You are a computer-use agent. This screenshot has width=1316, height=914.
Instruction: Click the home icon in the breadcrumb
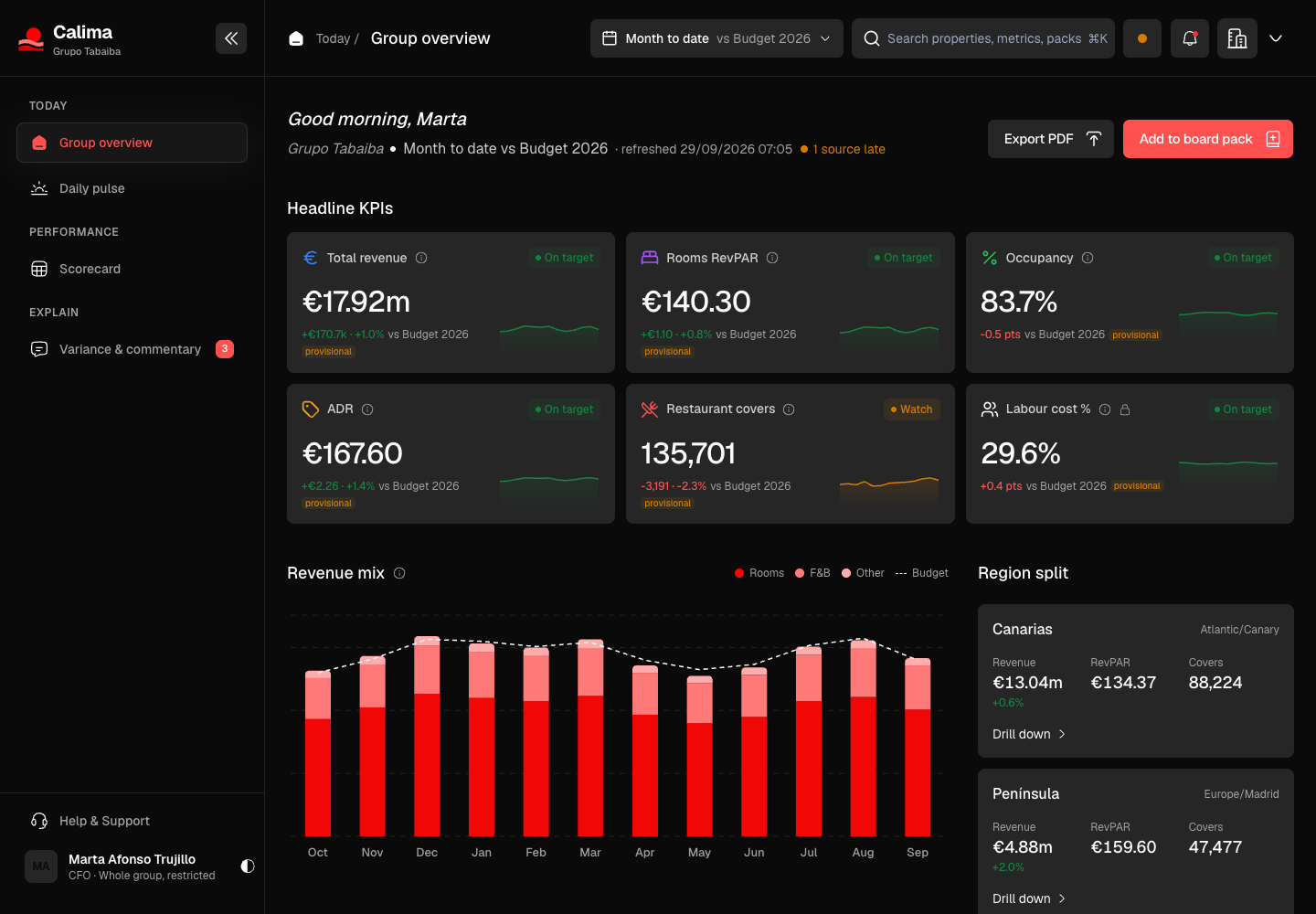coord(296,38)
